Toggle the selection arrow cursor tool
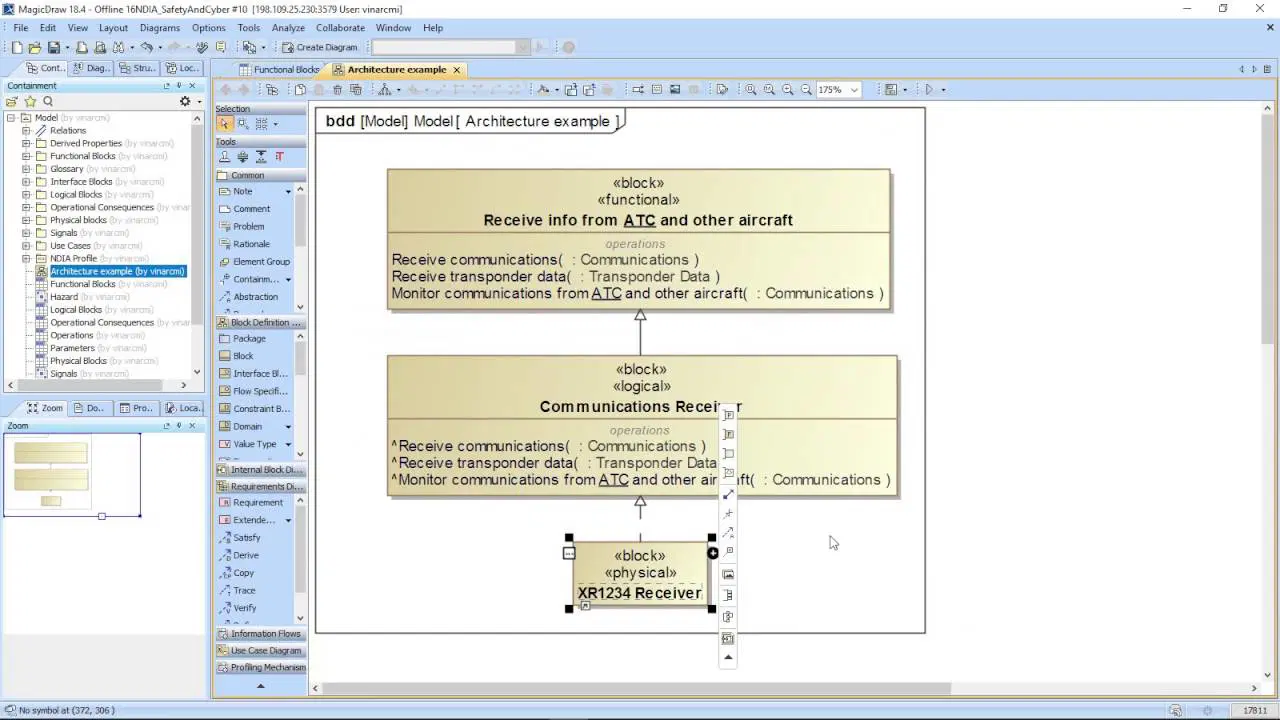 [x=224, y=124]
